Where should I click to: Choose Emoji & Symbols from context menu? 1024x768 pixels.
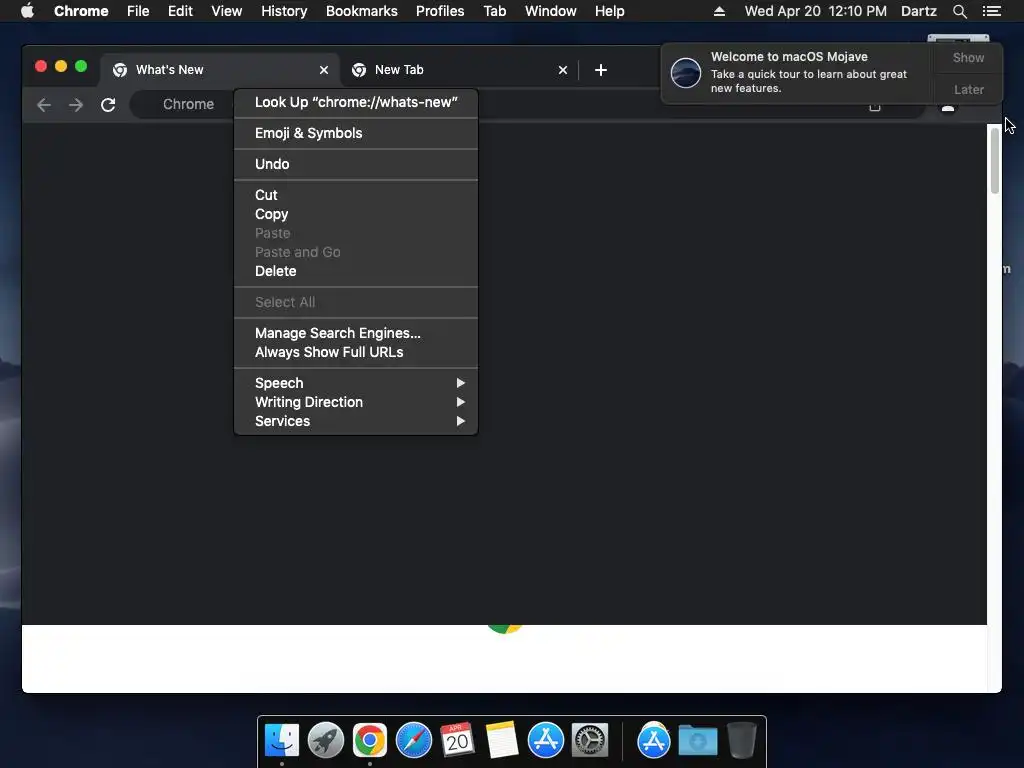point(356,133)
